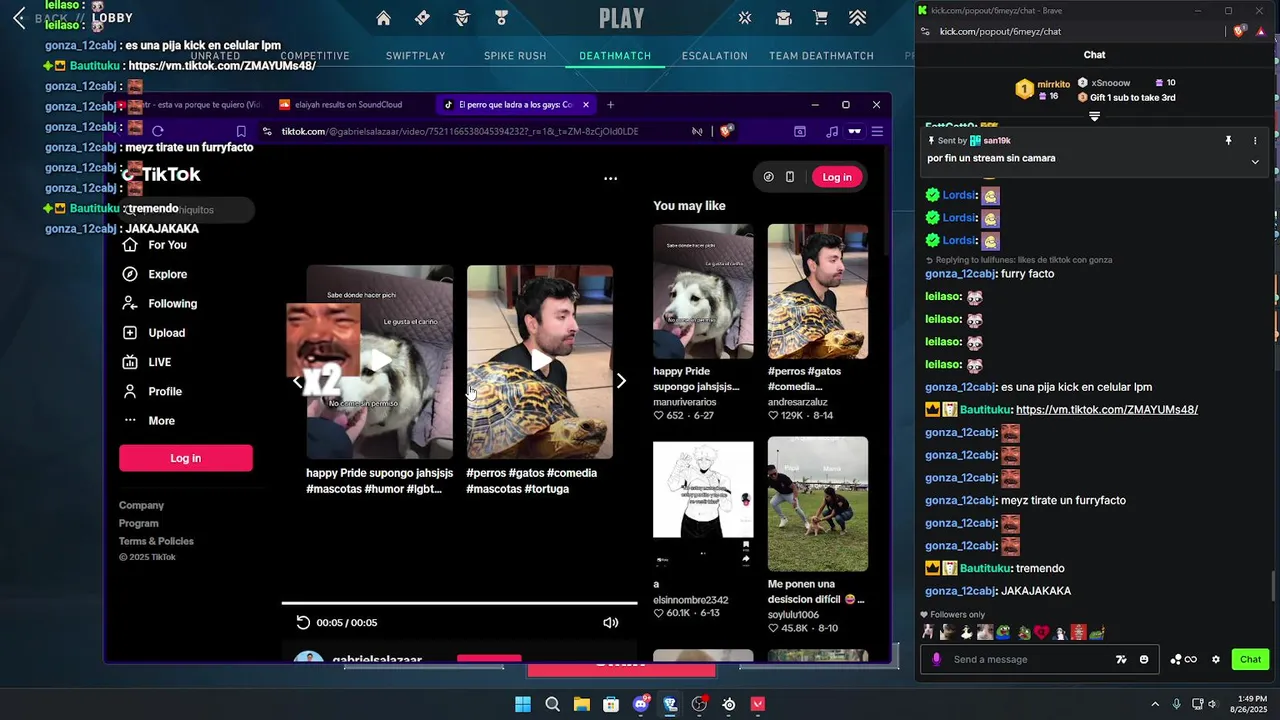Open Discord from the taskbar
The width and height of the screenshot is (1280, 720).
641,704
